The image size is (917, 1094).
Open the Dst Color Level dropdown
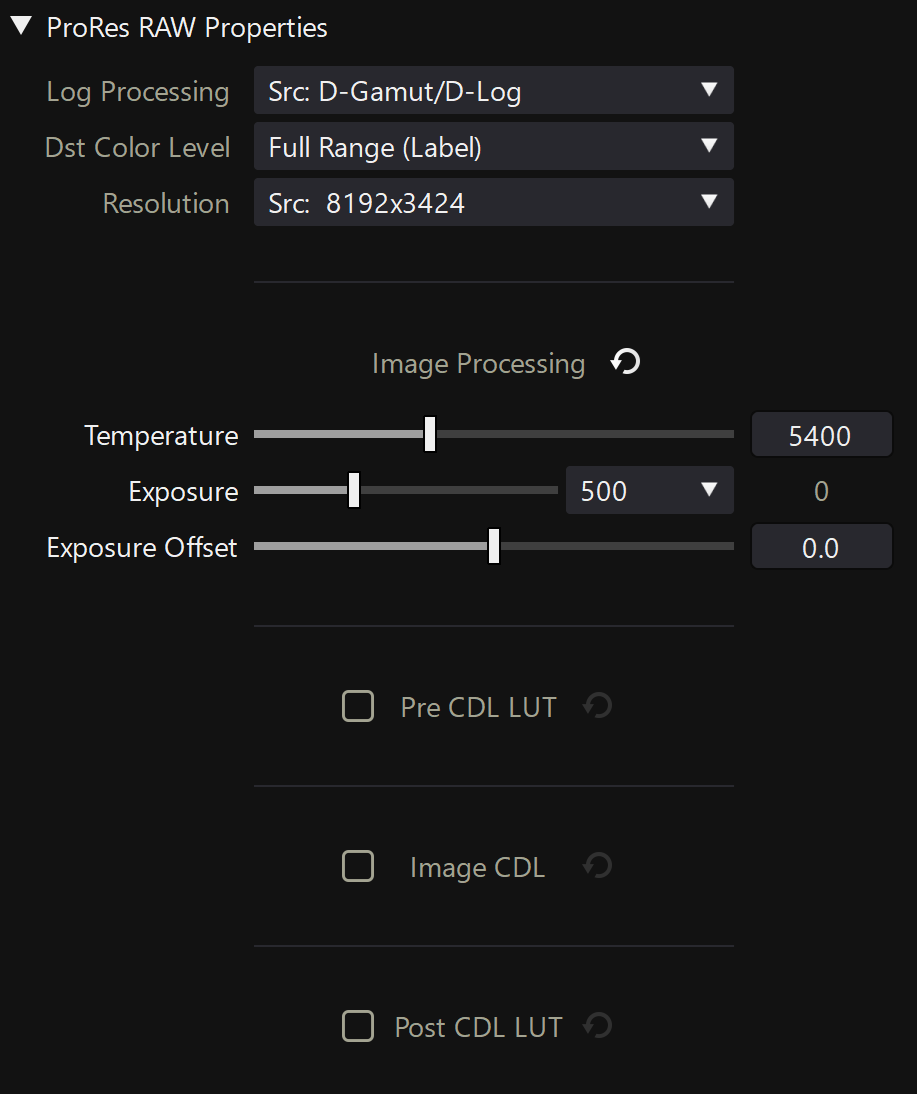coord(493,147)
